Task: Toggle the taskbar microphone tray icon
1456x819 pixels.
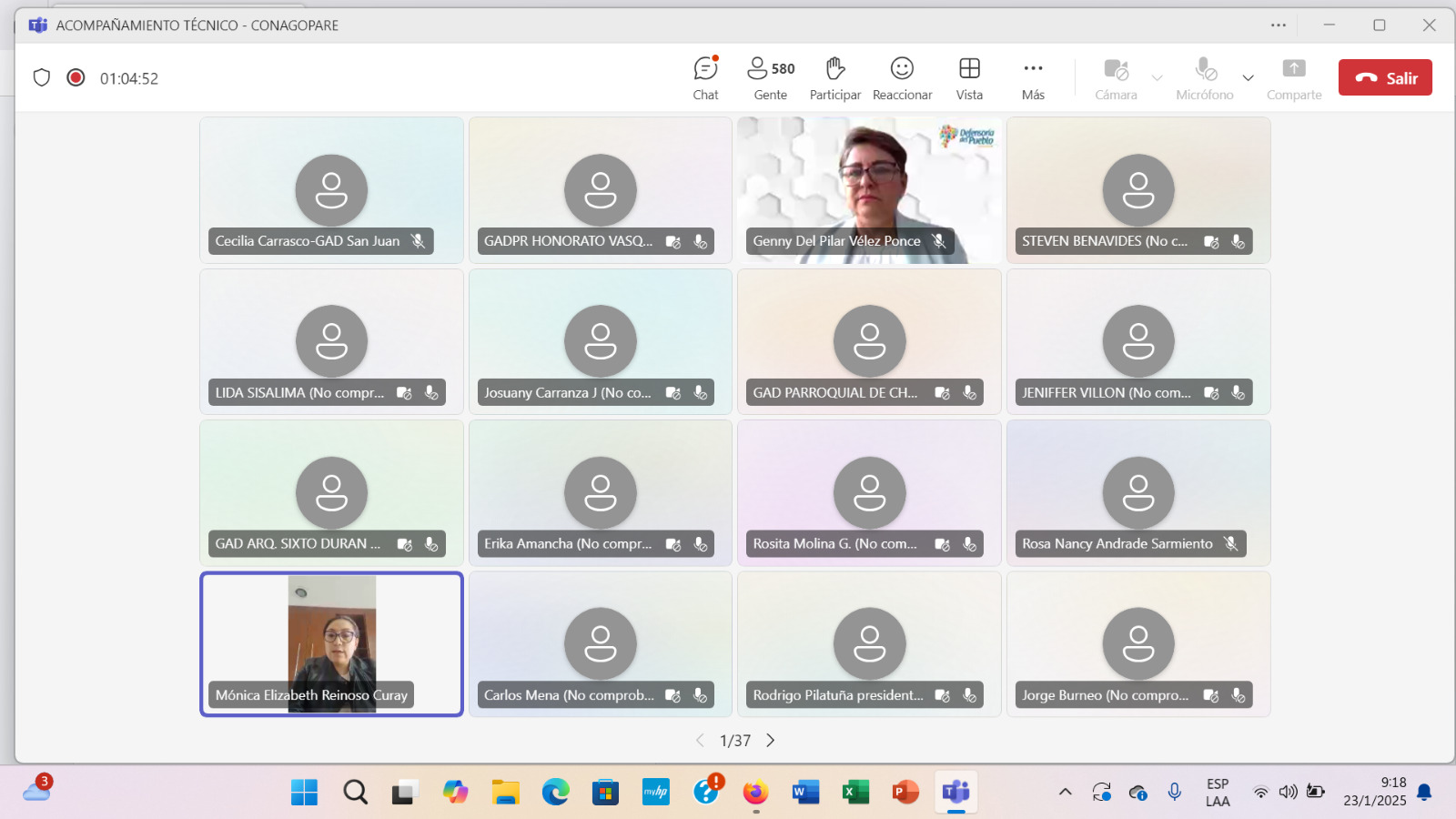Action: point(1175,792)
